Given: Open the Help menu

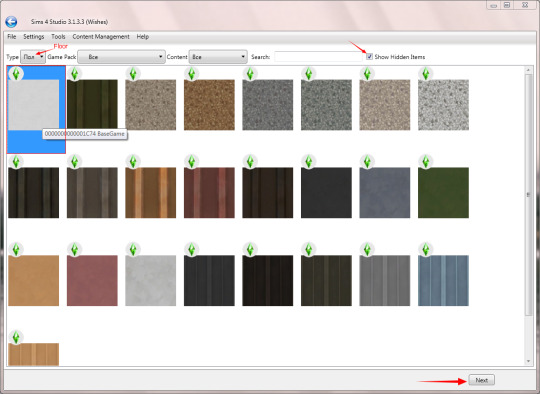Looking at the screenshot, I should 143,37.
